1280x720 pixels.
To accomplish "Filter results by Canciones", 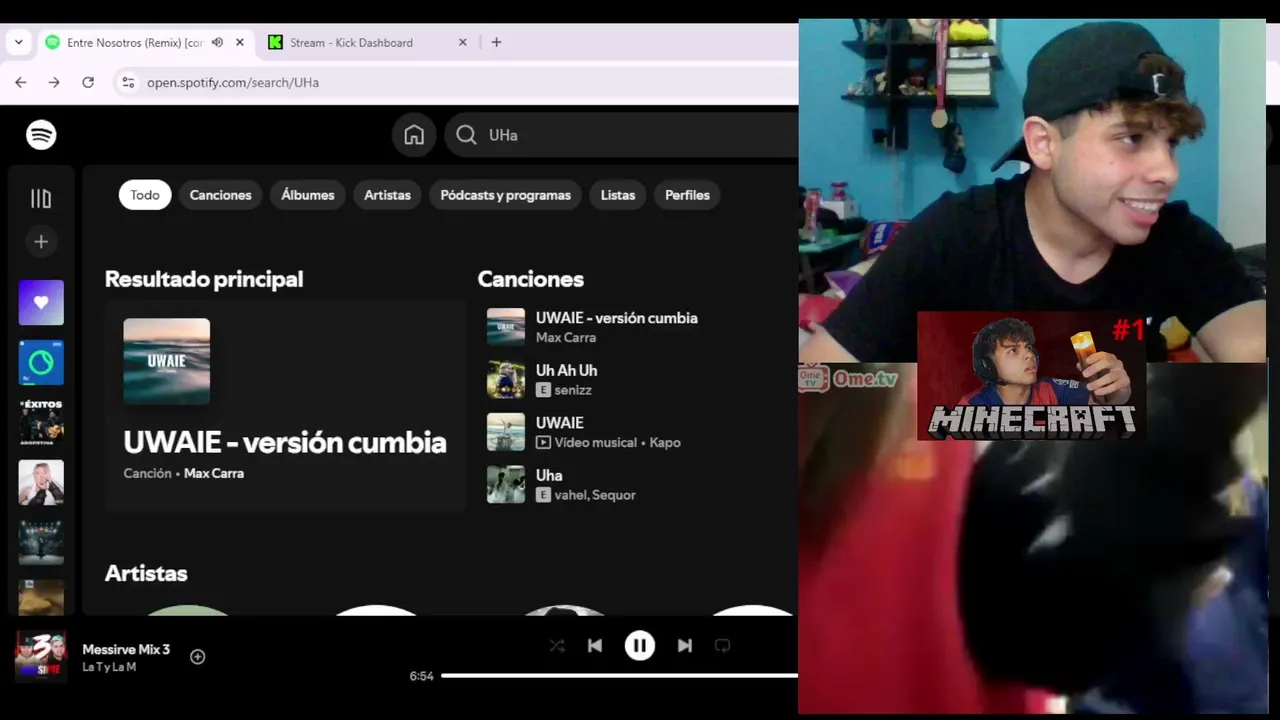I will 220,195.
